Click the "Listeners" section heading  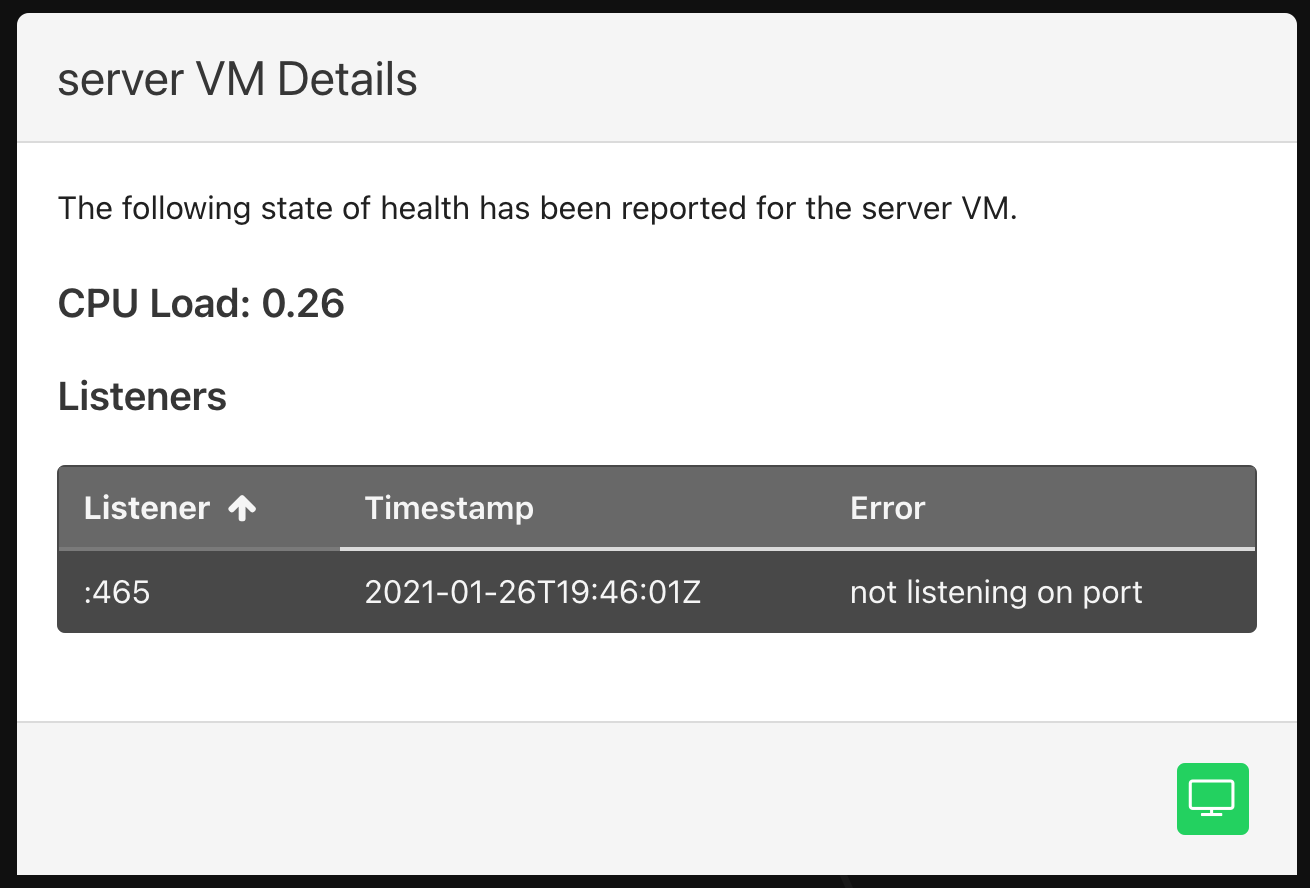[x=142, y=397]
